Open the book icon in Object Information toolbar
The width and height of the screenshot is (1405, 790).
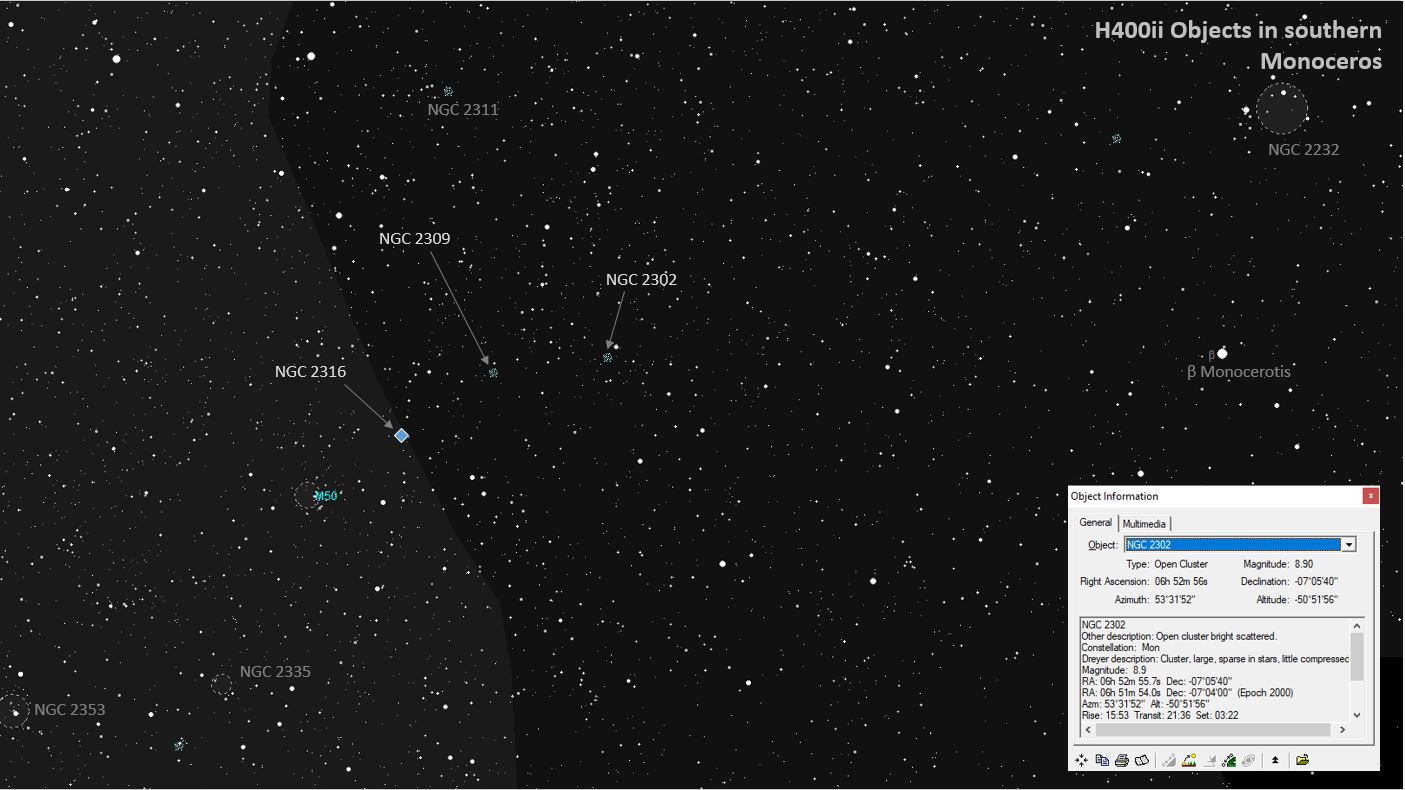point(1142,760)
